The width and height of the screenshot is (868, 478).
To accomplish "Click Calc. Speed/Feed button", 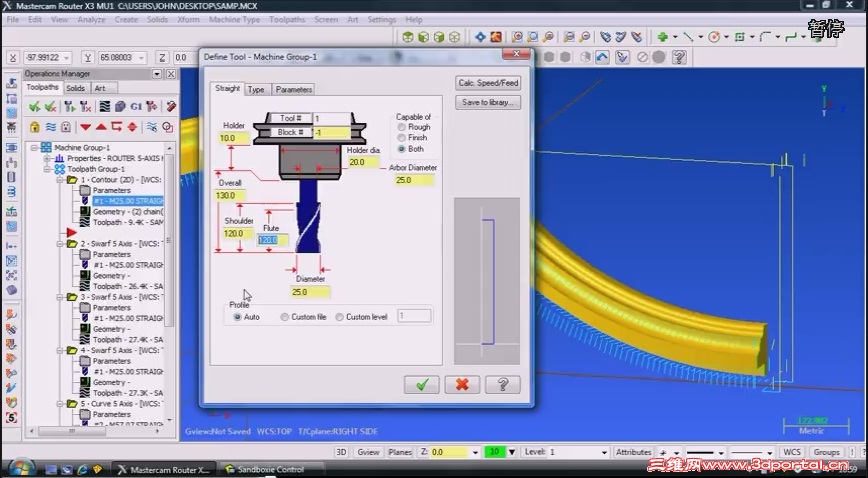I will pos(488,83).
